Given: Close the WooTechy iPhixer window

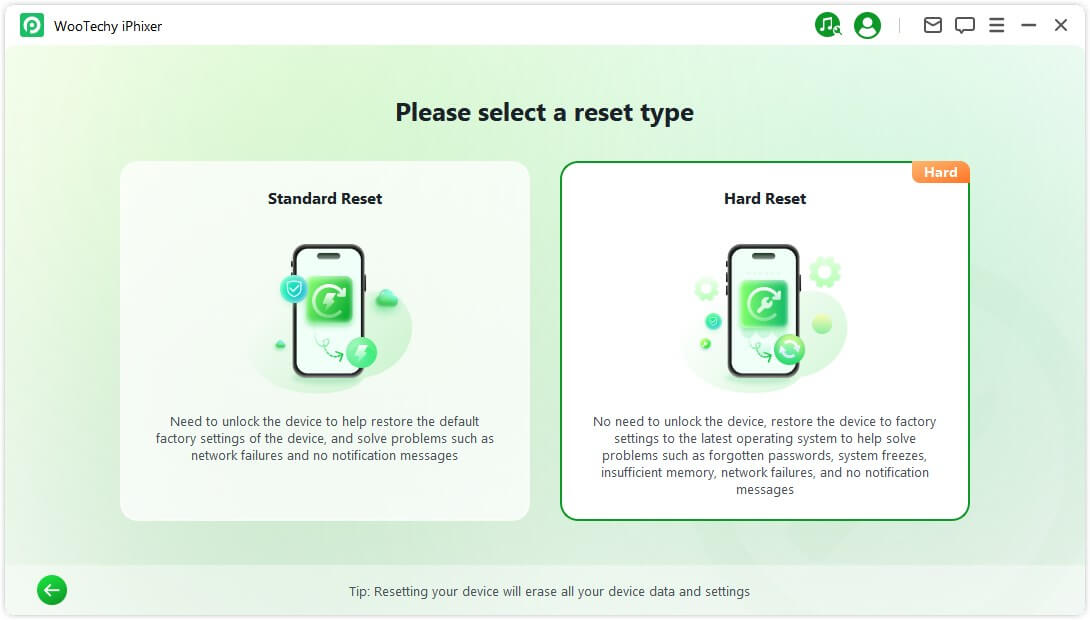Looking at the screenshot, I should click(1061, 26).
